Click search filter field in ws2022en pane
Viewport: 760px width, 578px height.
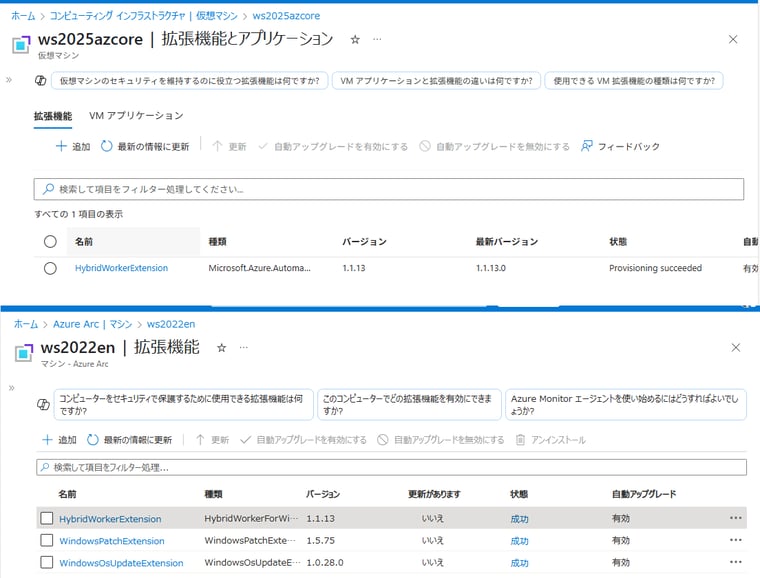click(392, 468)
